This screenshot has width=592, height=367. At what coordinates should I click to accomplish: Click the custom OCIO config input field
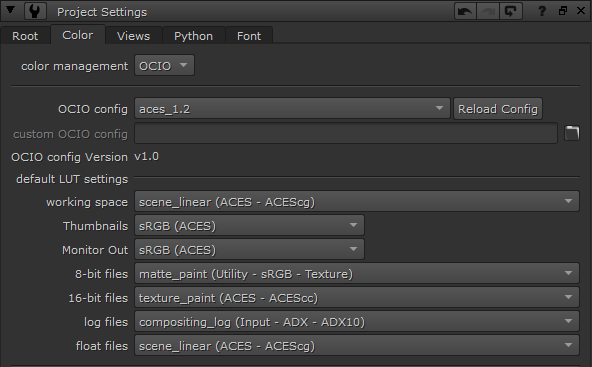pos(346,133)
